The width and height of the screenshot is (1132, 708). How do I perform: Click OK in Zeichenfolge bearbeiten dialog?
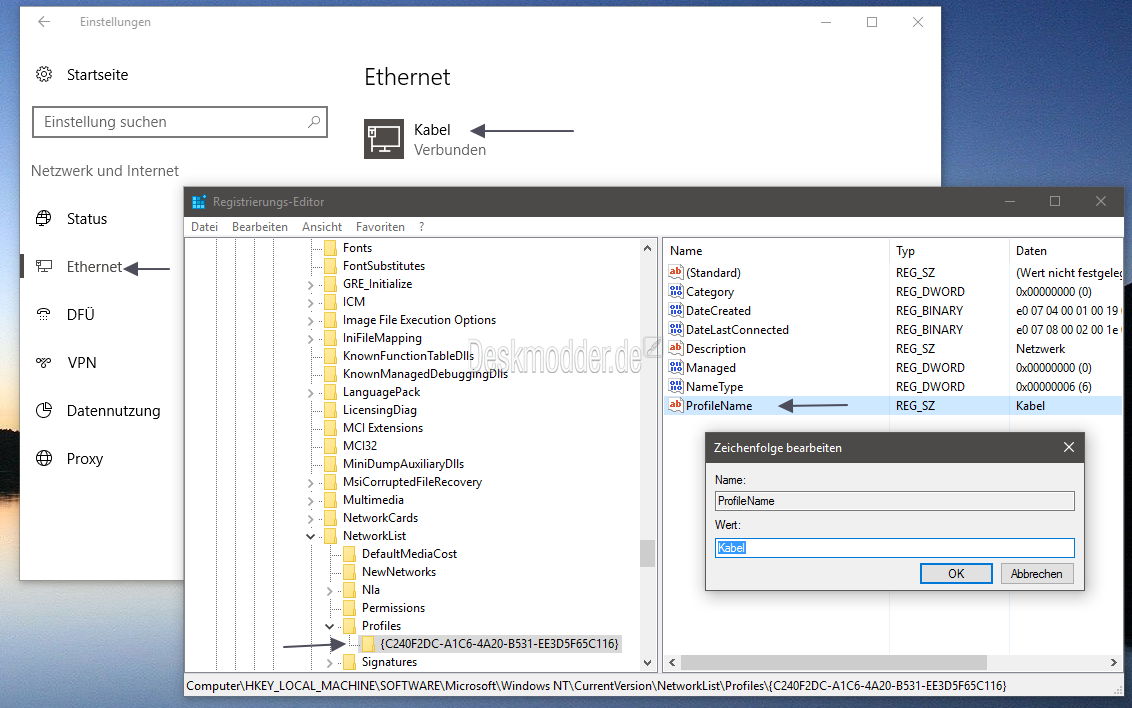tap(956, 574)
